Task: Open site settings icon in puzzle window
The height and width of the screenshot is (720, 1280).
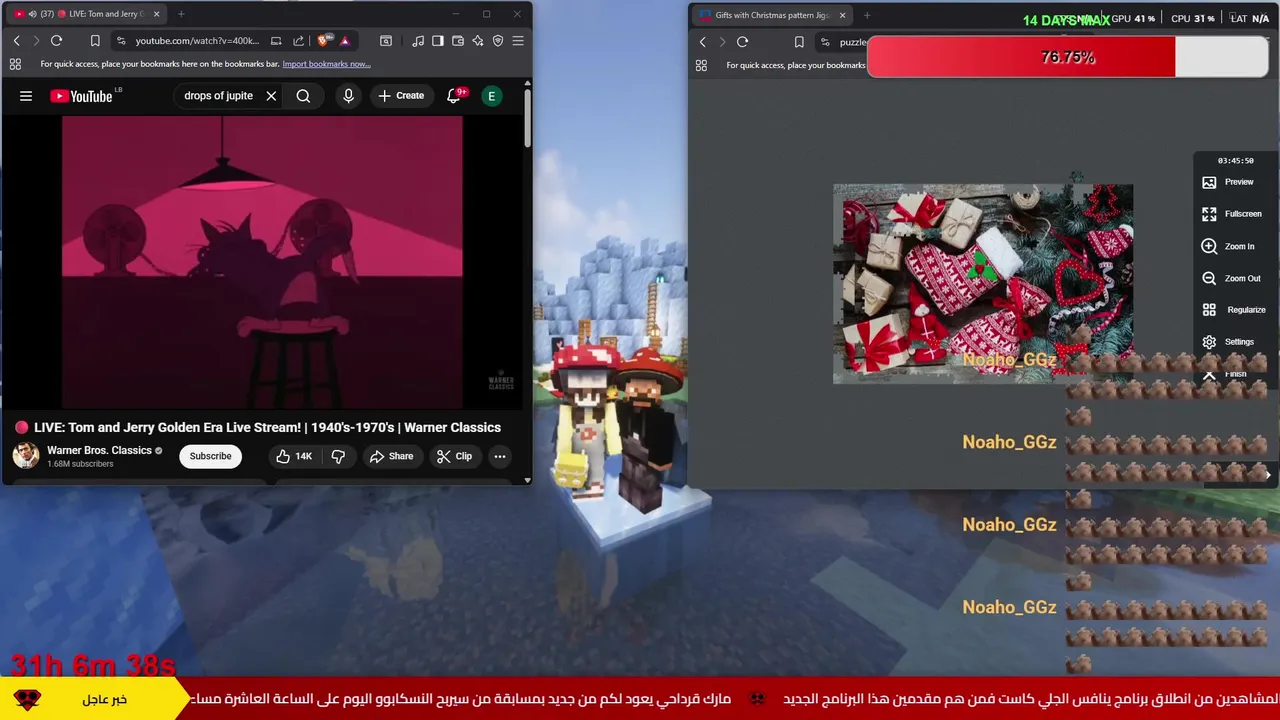Action: [825, 42]
